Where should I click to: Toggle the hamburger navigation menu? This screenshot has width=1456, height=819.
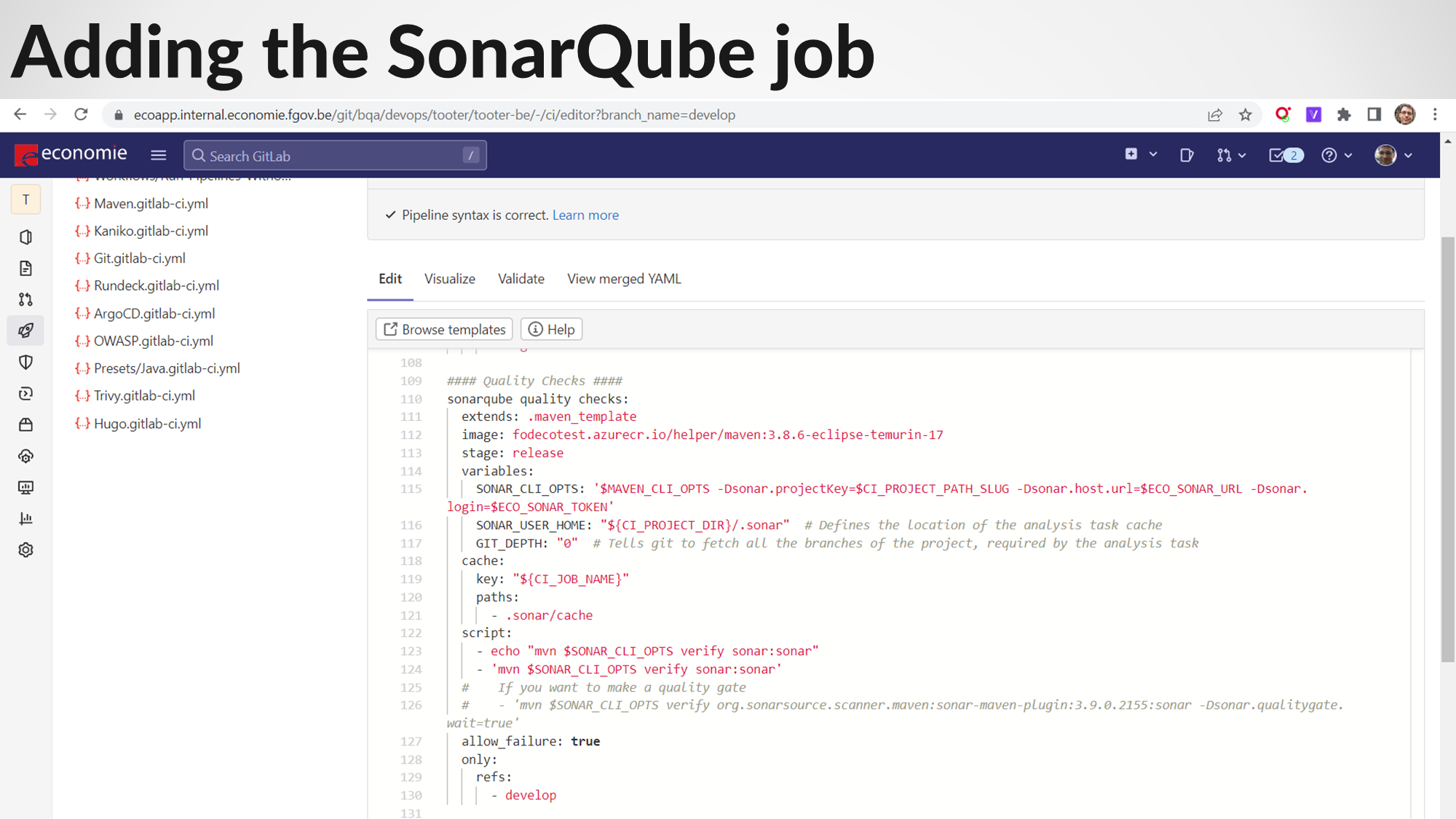click(x=158, y=155)
